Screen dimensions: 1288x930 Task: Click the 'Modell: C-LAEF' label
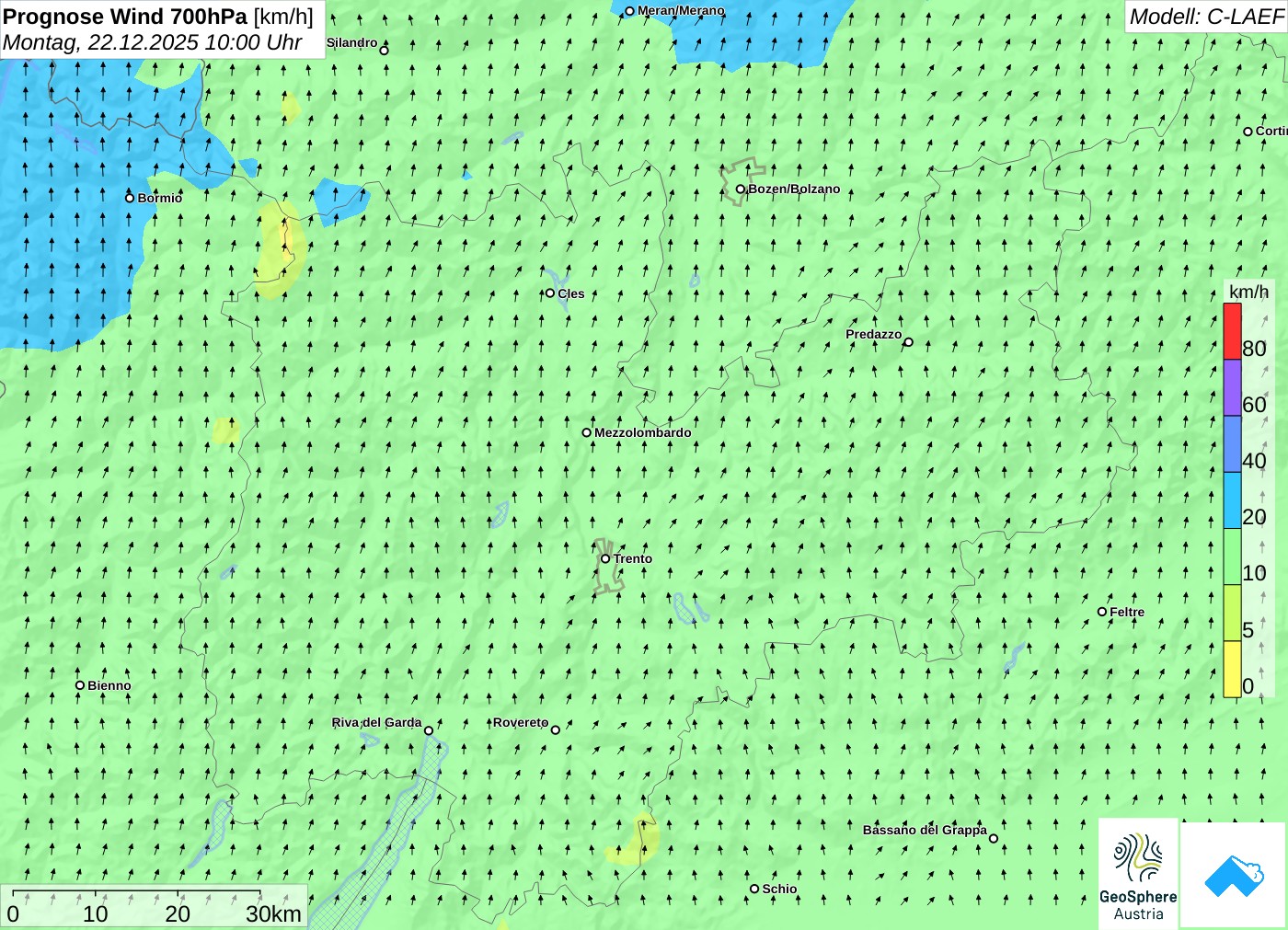(x=1206, y=17)
